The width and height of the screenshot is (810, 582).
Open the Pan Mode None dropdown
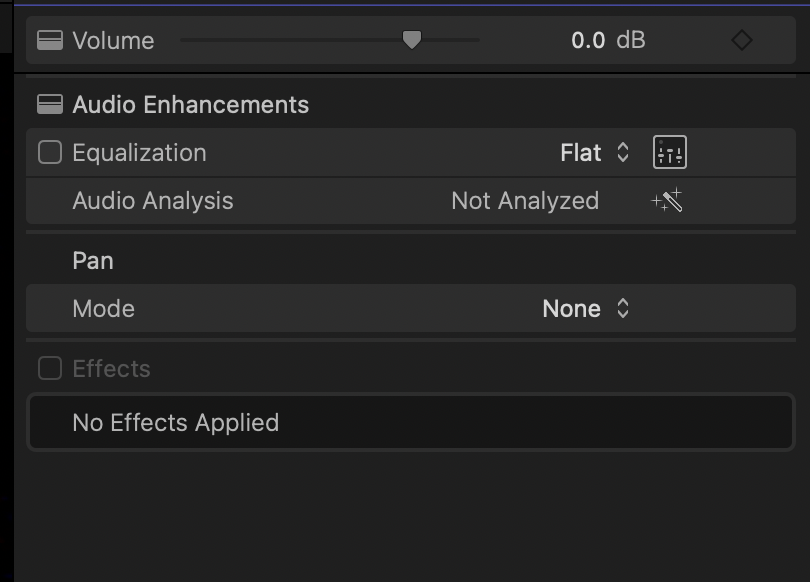[x=586, y=309]
